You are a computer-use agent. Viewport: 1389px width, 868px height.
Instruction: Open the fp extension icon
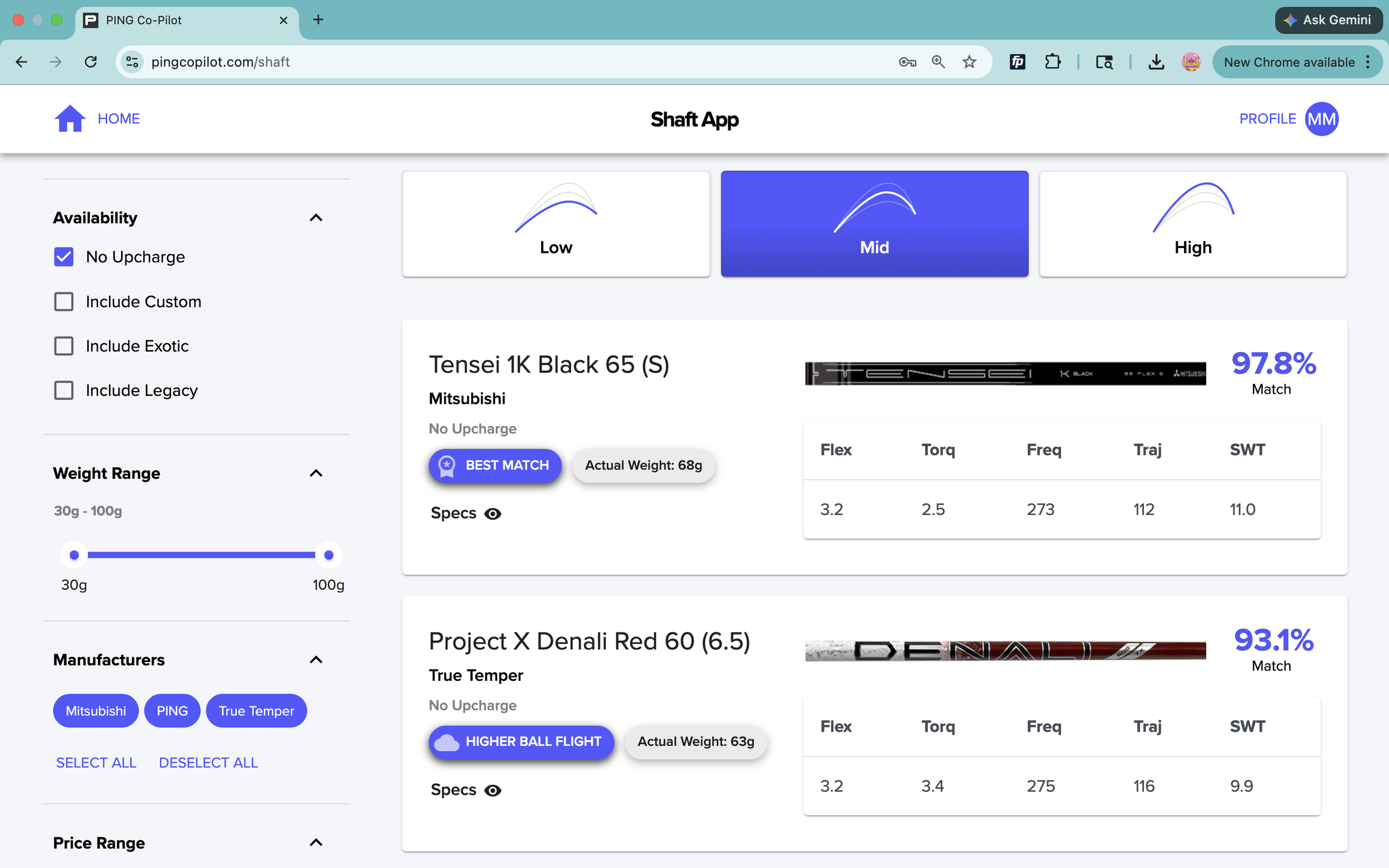pos(1017,62)
